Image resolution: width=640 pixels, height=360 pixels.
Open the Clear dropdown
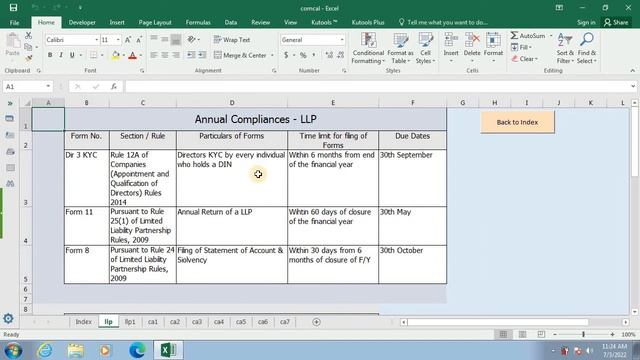pos(524,59)
